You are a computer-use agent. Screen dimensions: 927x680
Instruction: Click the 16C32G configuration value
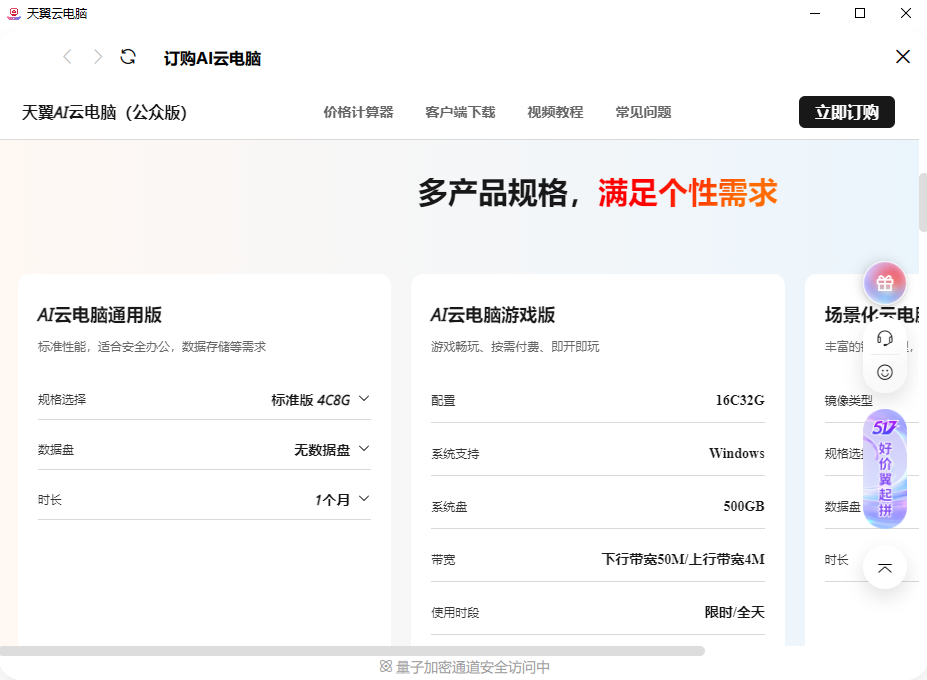[740, 400]
